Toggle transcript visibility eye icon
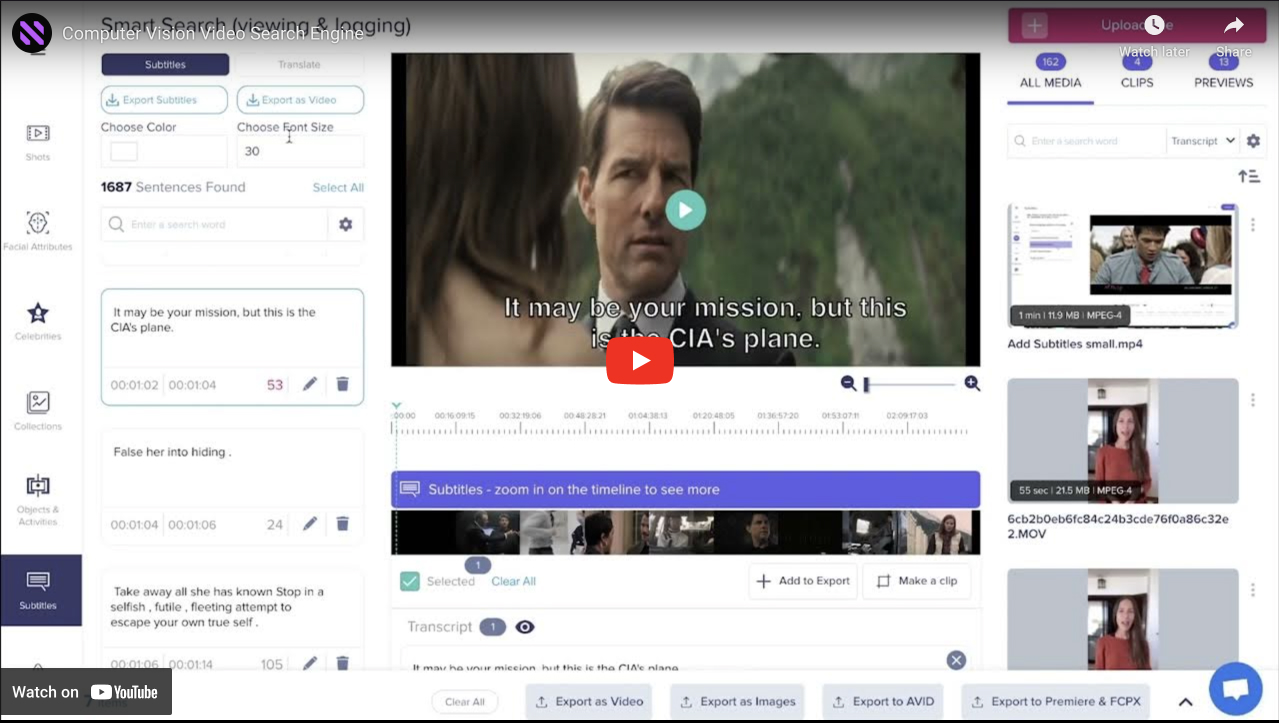 [x=525, y=627]
